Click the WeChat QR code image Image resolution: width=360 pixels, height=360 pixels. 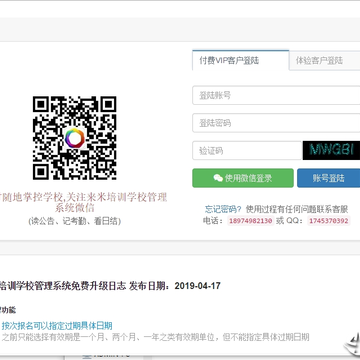tap(75, 138)
